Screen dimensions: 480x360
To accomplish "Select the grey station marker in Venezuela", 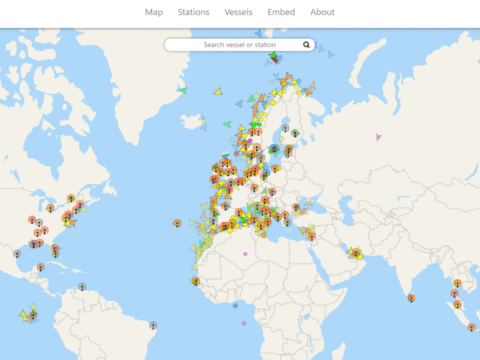I will coord(82,287).
